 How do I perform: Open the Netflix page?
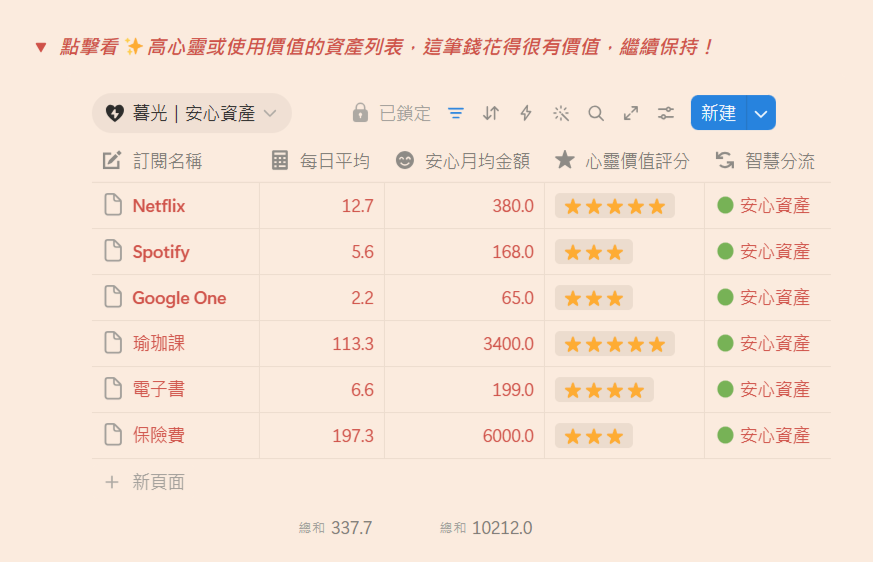tap(159, 206)
